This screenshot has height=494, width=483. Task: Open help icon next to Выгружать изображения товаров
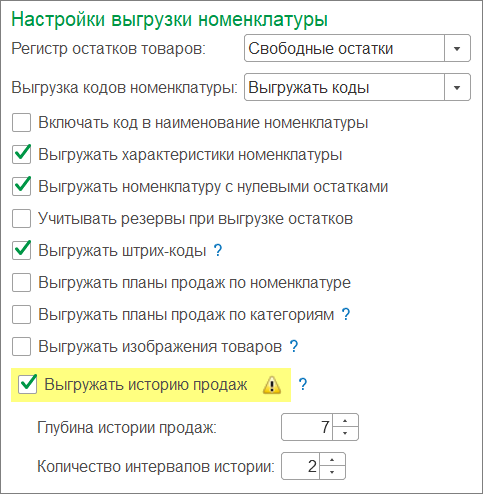coord(294,346)
